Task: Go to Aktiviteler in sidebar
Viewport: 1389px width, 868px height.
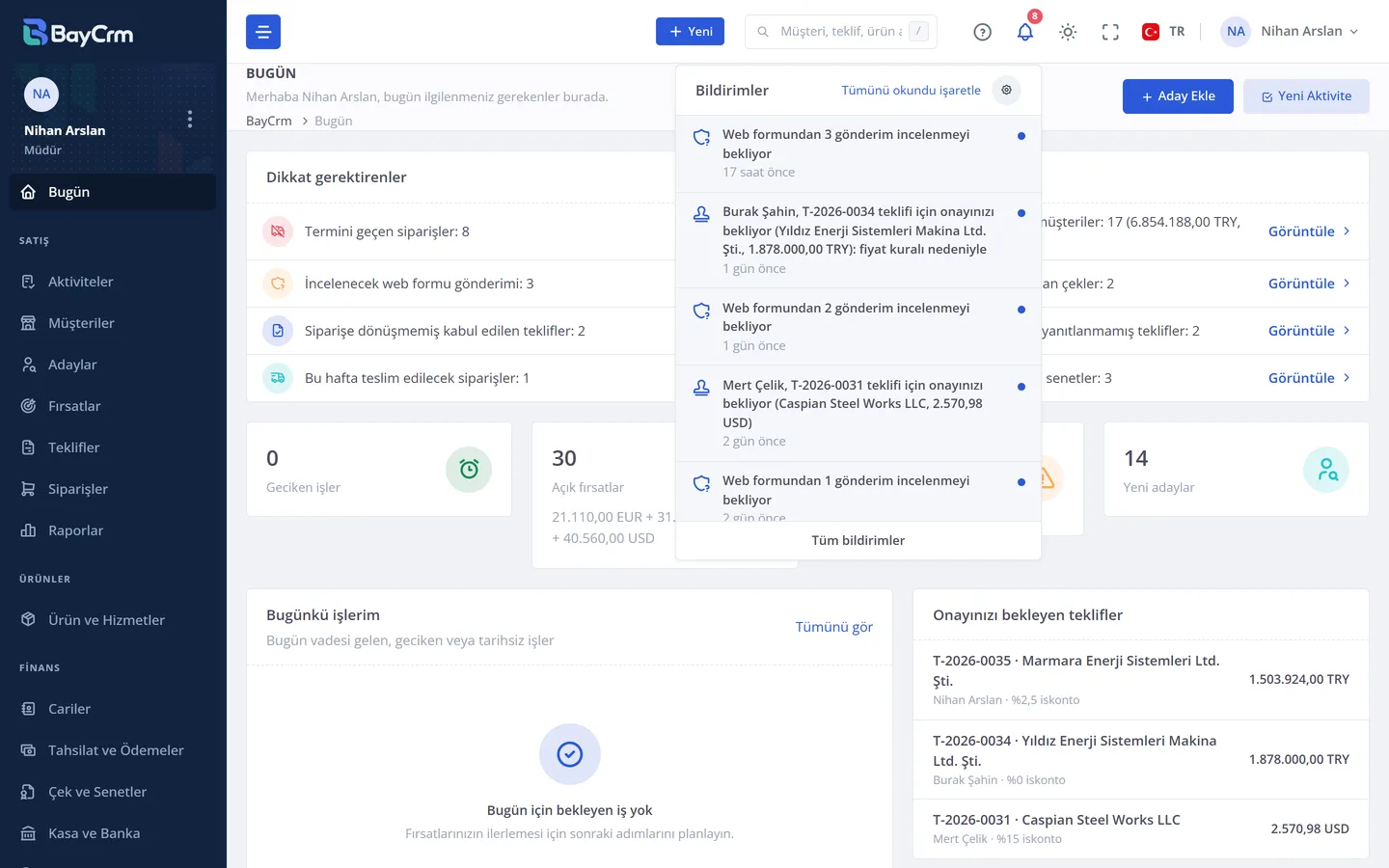Action: click(113, 282)
